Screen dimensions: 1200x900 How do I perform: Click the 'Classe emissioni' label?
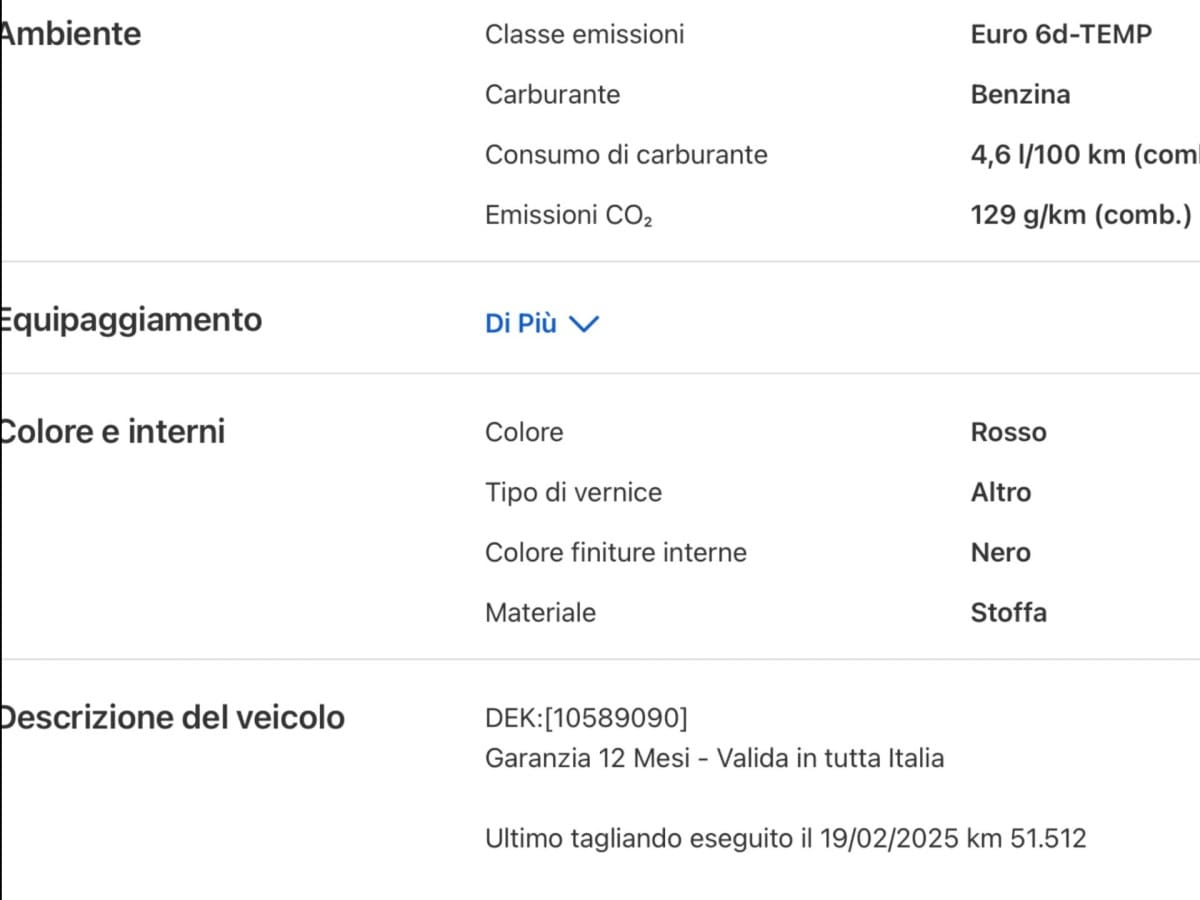tap(584, 34)
